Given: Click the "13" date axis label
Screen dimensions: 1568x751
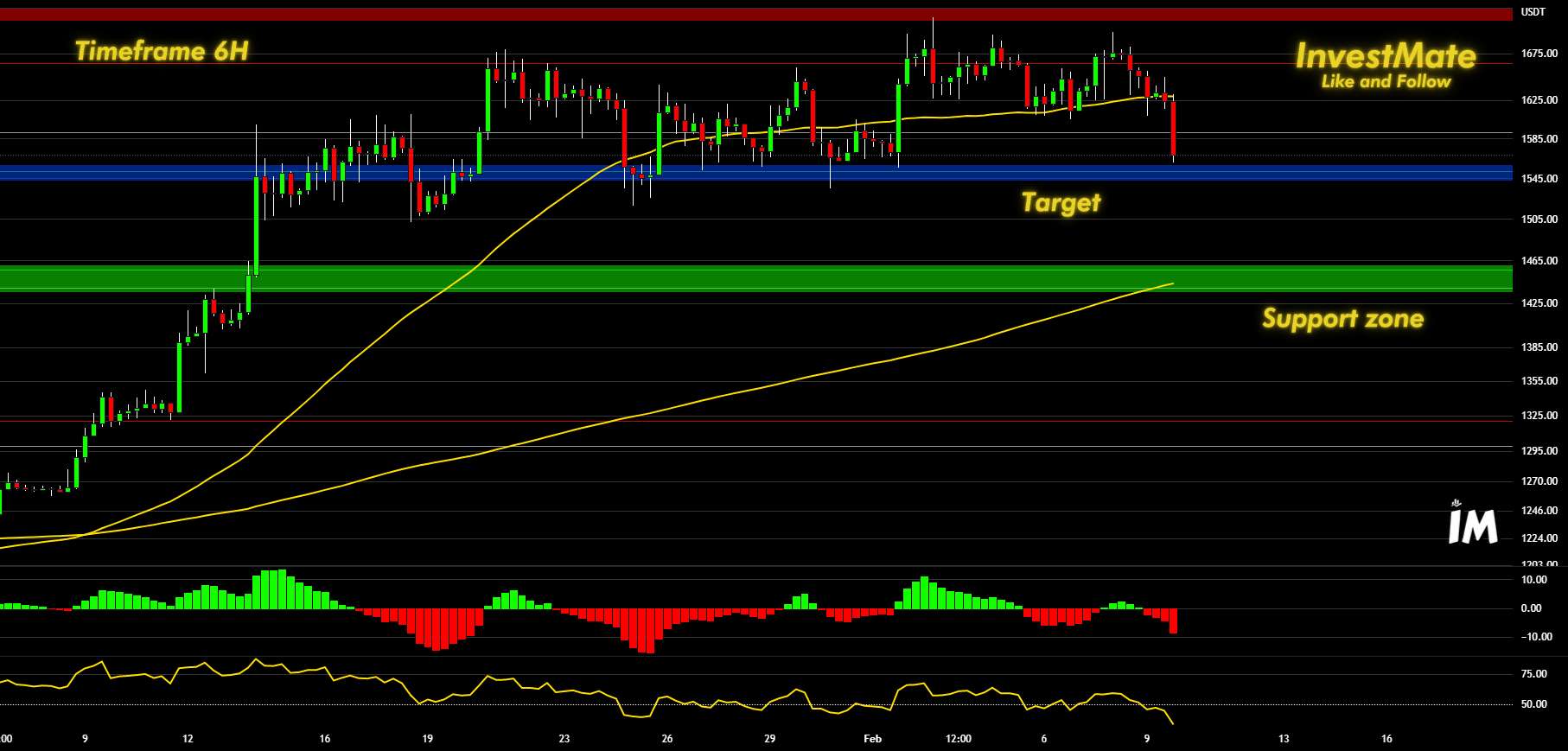Looking at the screenshot, I should coord(1284,739).
